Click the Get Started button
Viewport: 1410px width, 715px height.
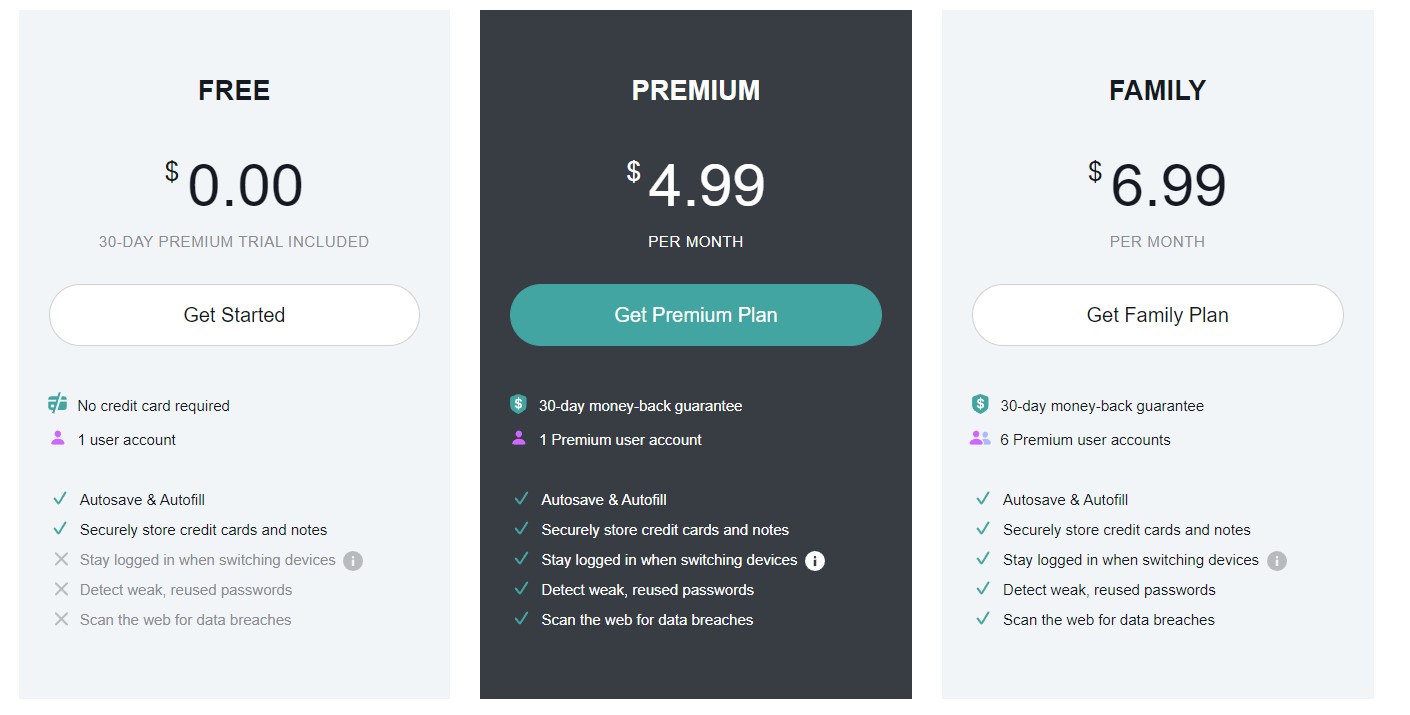pos(234,315)
